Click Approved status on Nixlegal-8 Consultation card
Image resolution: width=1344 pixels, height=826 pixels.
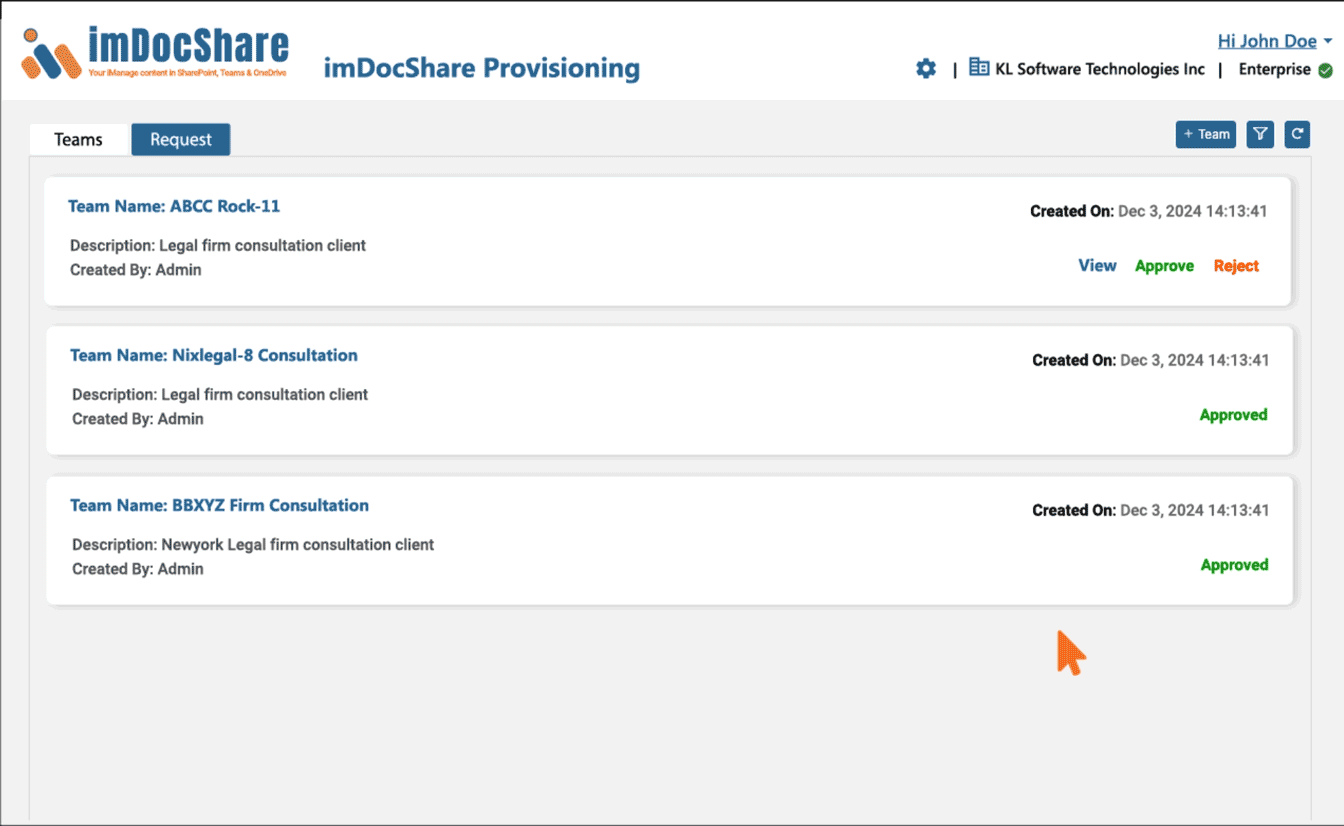point(1233,415)
